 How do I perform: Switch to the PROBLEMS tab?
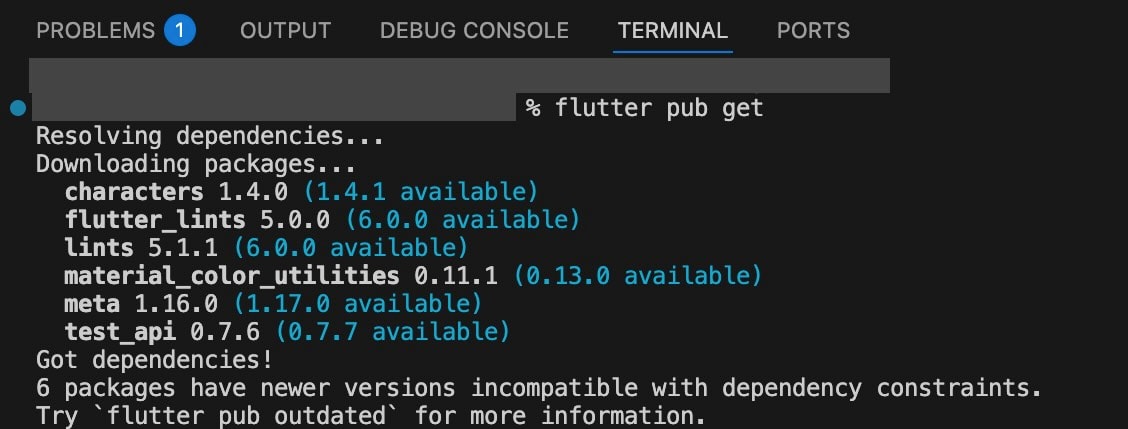point(95,31)
